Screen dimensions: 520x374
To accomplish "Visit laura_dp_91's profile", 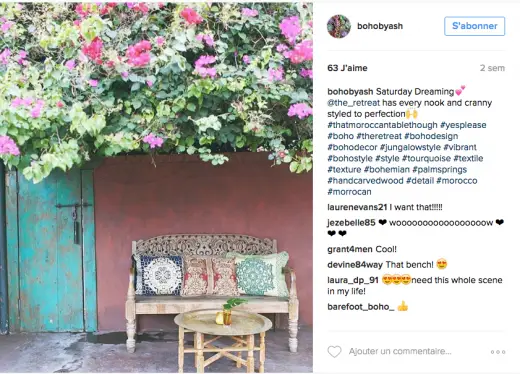I will (353, 280).
